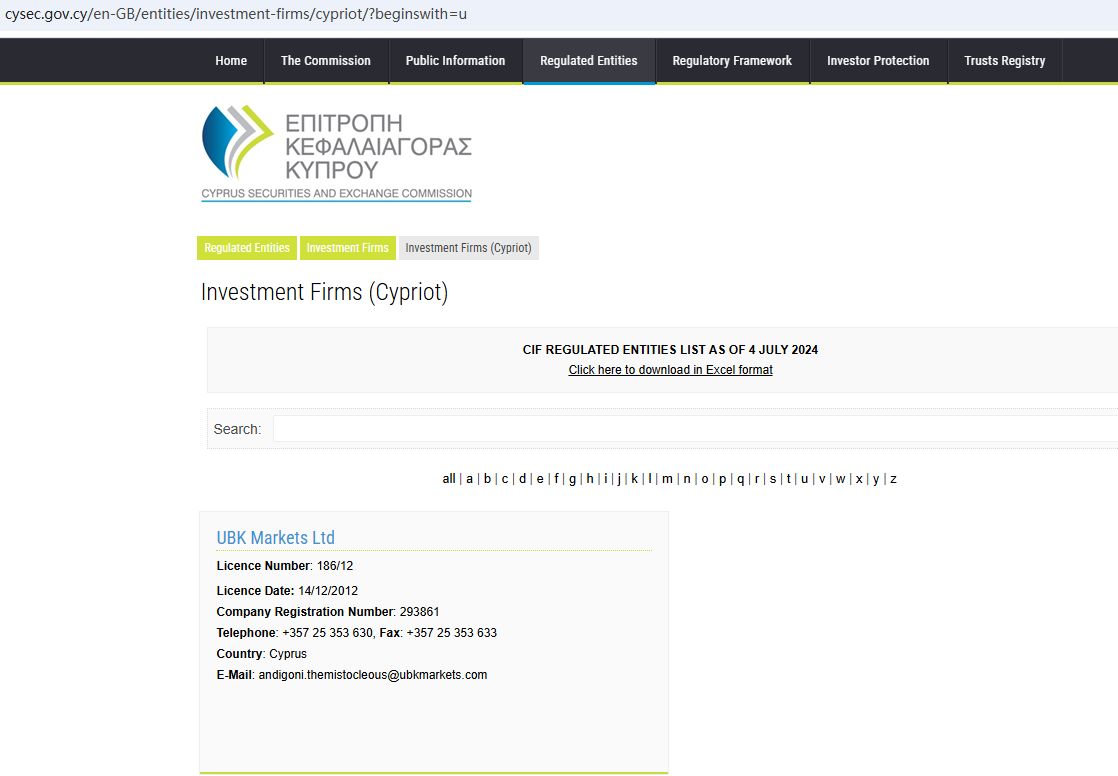Filter firms beginning with letter b
The width and height of the screenshot is (1118, 776).
(487, 479)
